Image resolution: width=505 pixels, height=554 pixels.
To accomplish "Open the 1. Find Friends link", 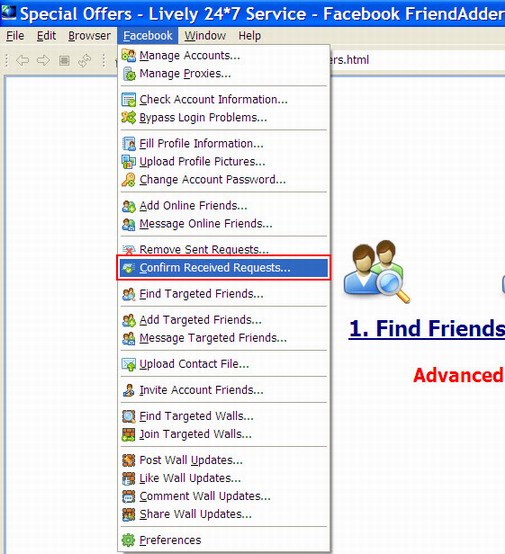I will [x=427, y=329].
